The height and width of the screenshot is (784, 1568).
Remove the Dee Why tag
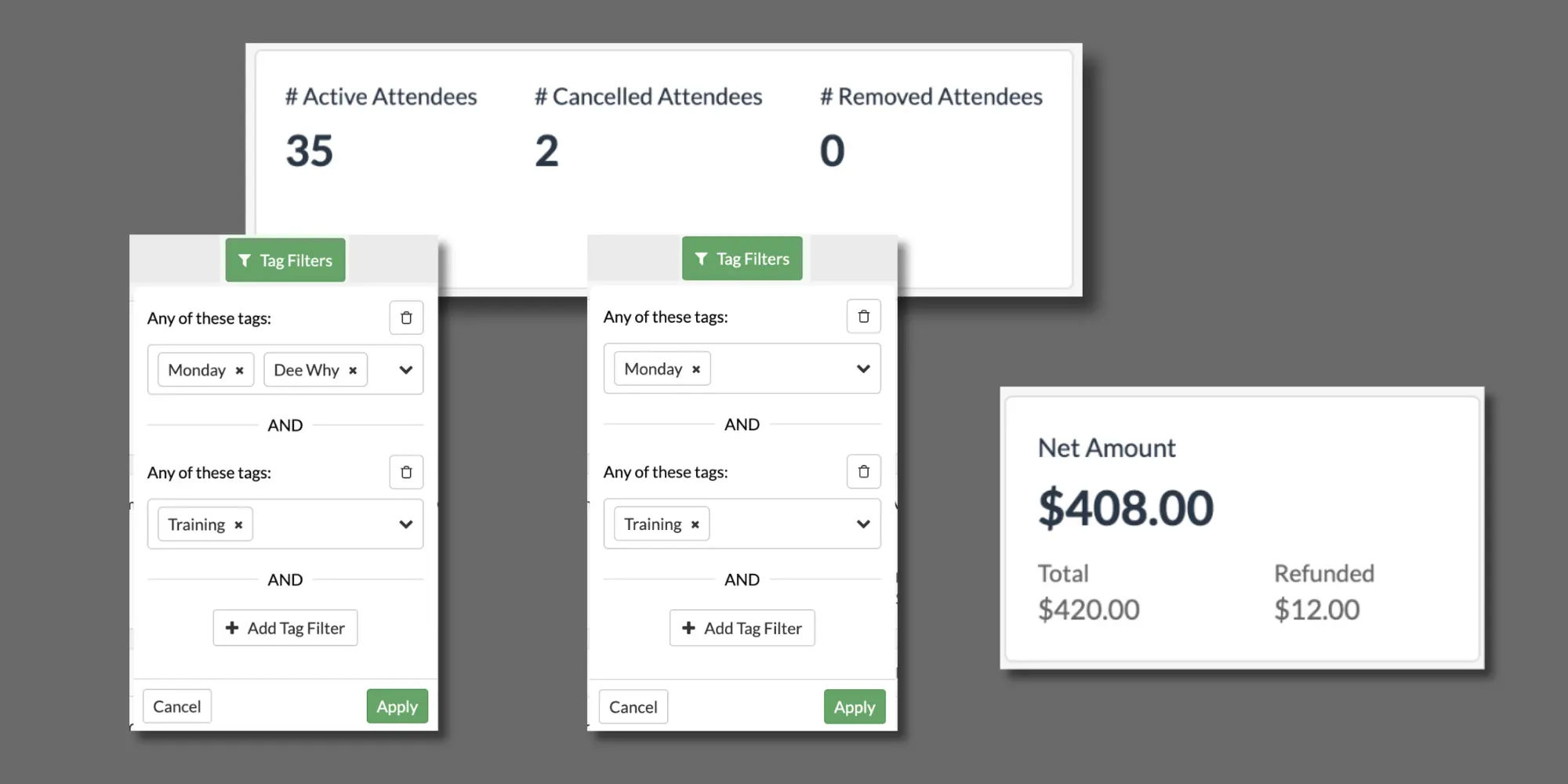pyautogui.click(x=353, y=370)
